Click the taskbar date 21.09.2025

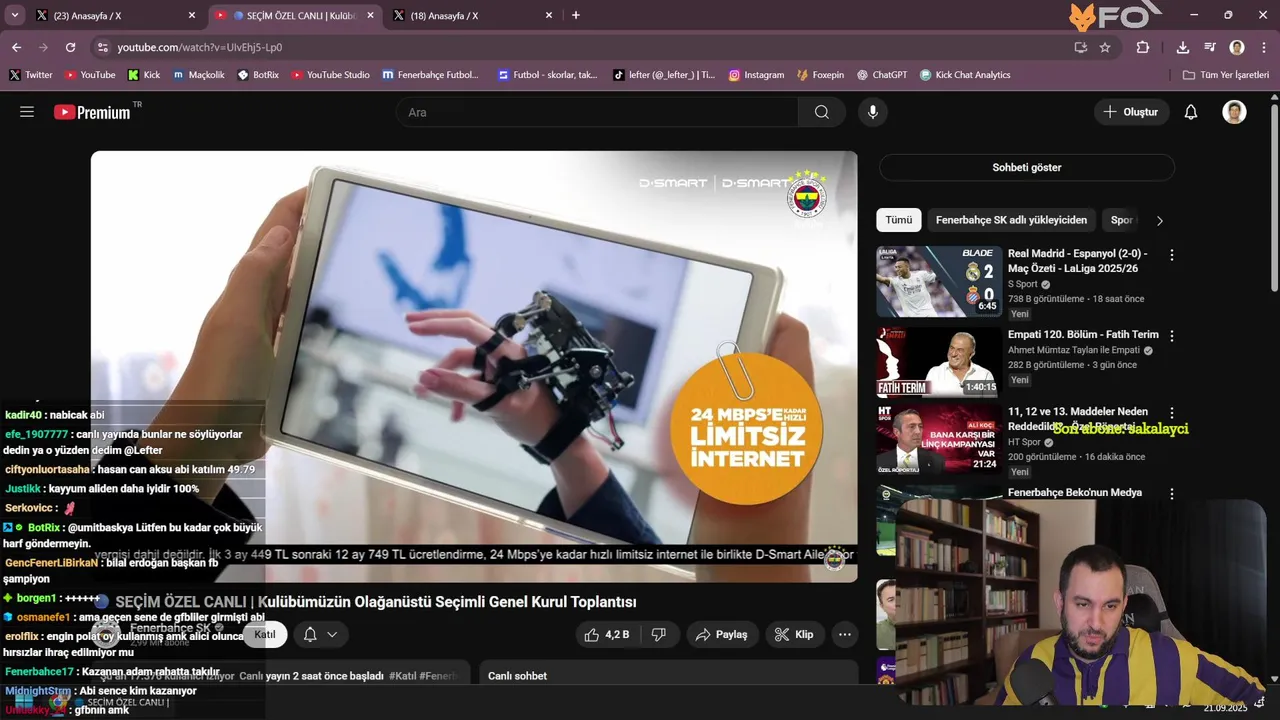click(1226, 708)
